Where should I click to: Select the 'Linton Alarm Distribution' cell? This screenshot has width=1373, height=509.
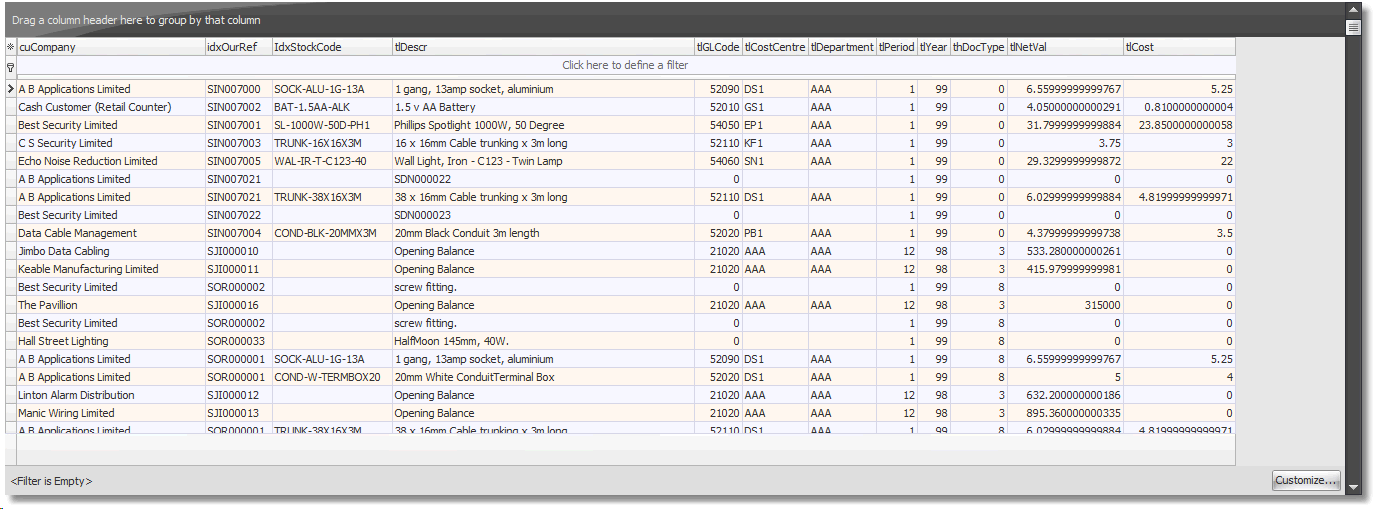(110, 395)
